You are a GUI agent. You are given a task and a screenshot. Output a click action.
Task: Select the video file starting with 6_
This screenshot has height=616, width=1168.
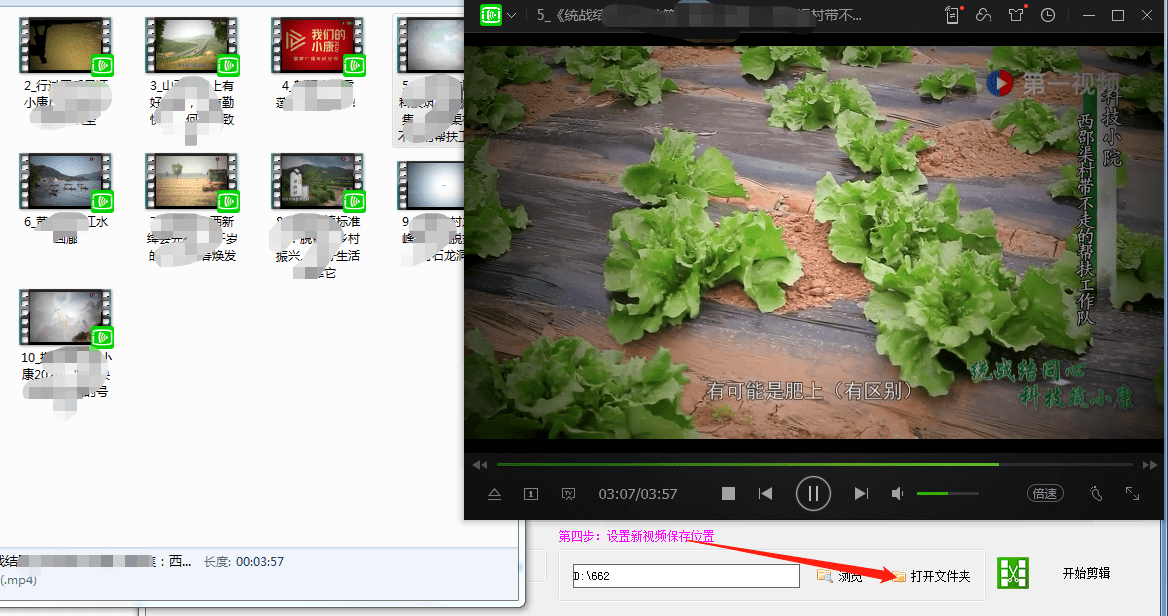click(x=66, y=200)
